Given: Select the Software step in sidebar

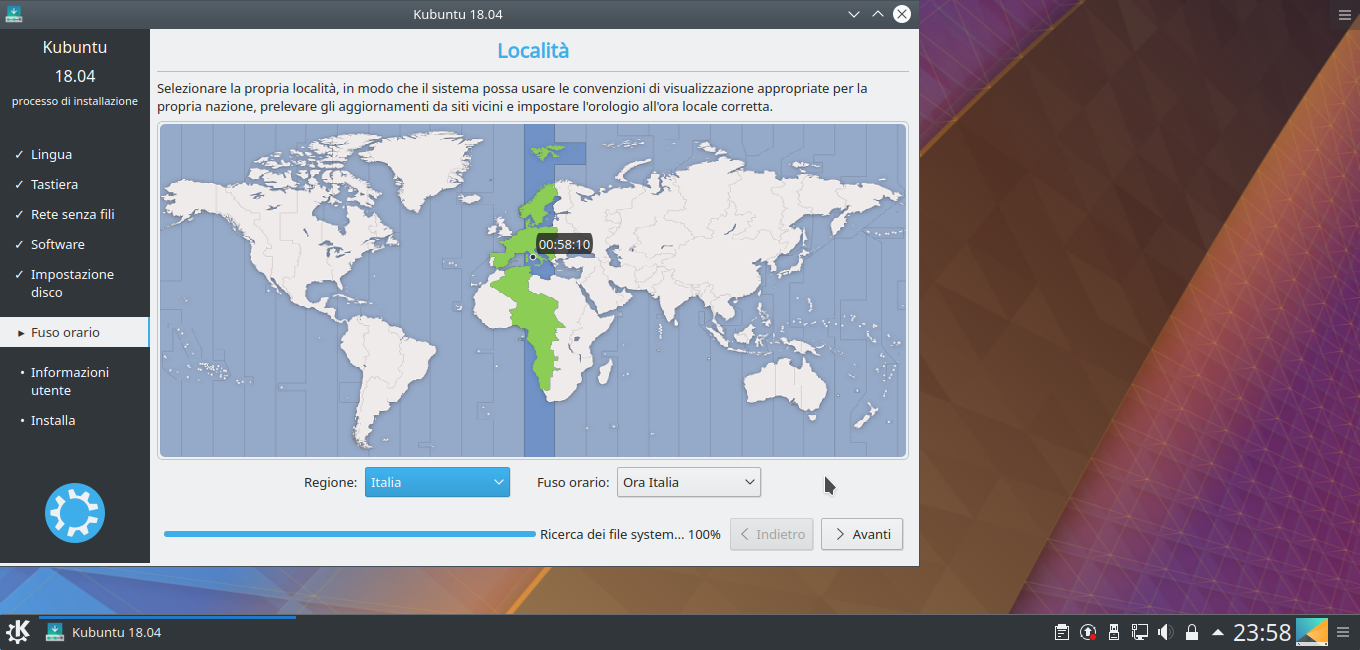Looking at the screenshot, I should (57, 245).
